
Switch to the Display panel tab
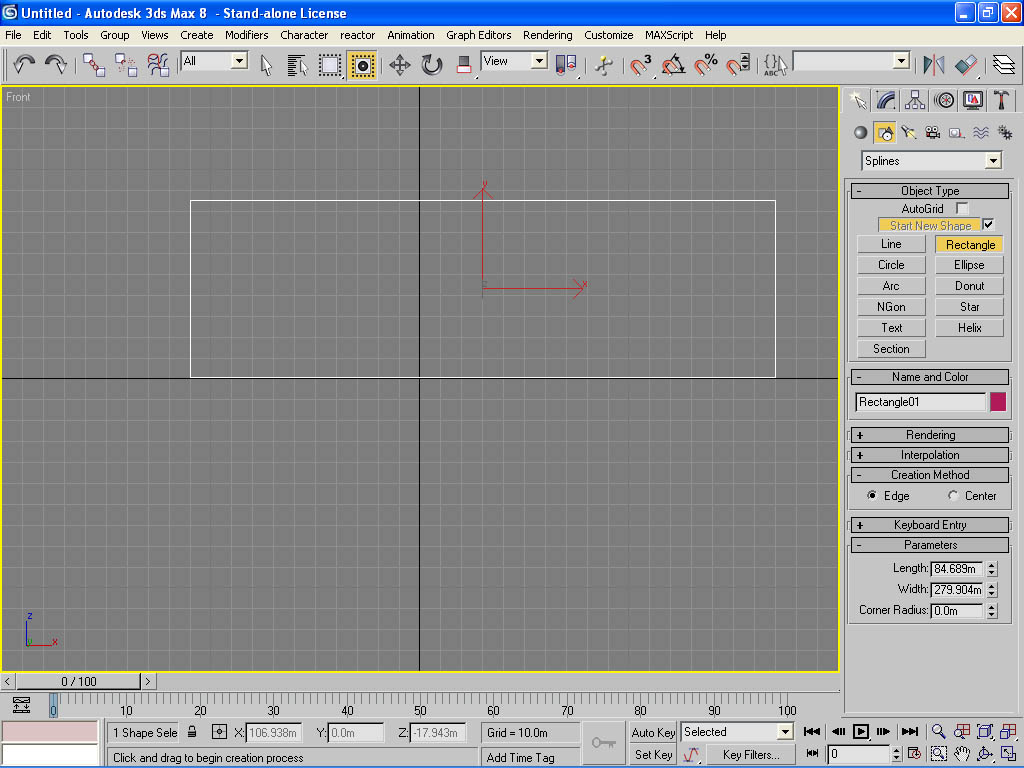(972, 100)
